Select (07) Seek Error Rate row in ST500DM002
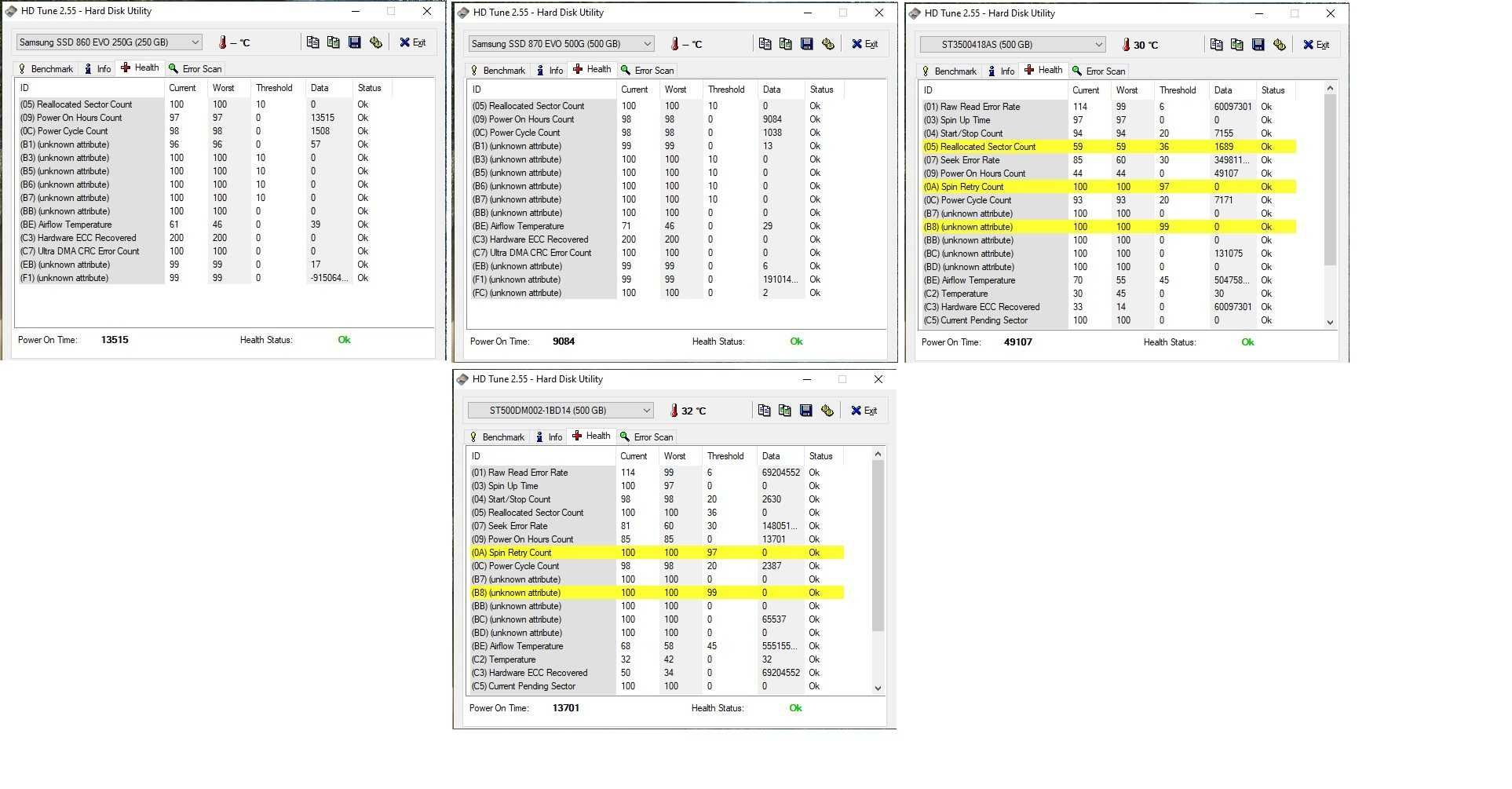 tap(656, 526)
